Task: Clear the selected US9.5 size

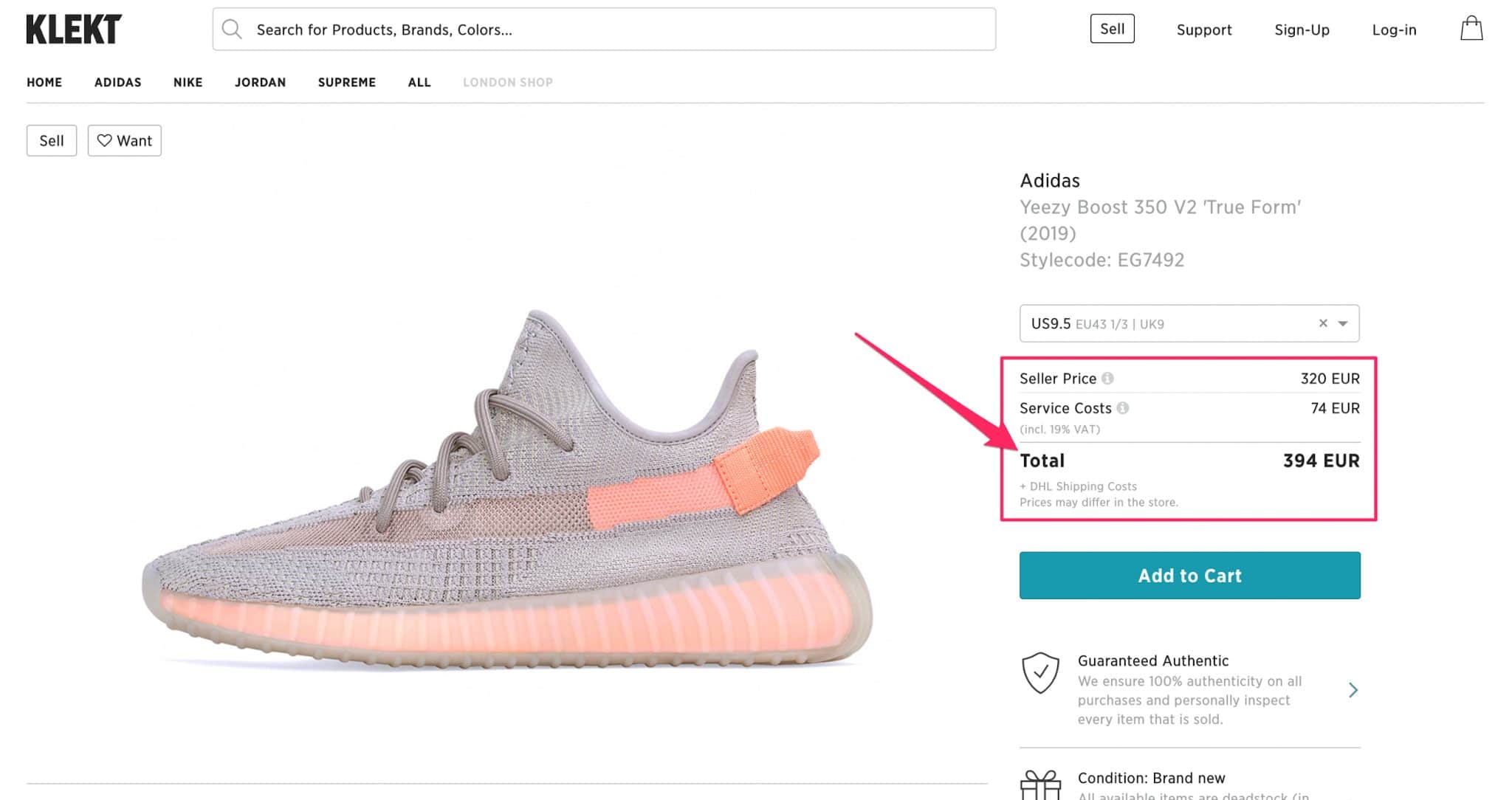Action: pos(1323,323)
